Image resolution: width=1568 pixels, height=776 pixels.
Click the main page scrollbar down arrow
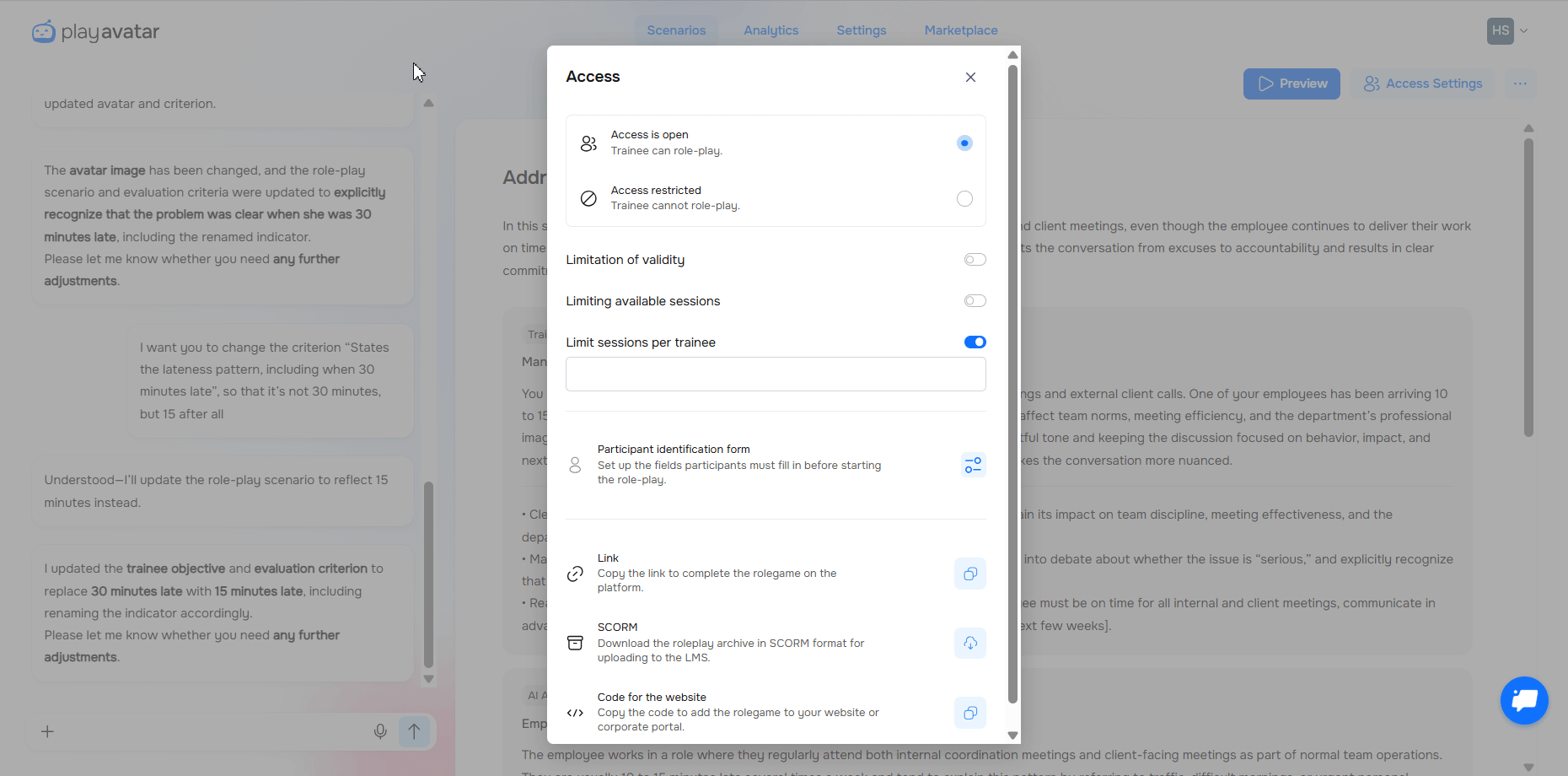1528,767
